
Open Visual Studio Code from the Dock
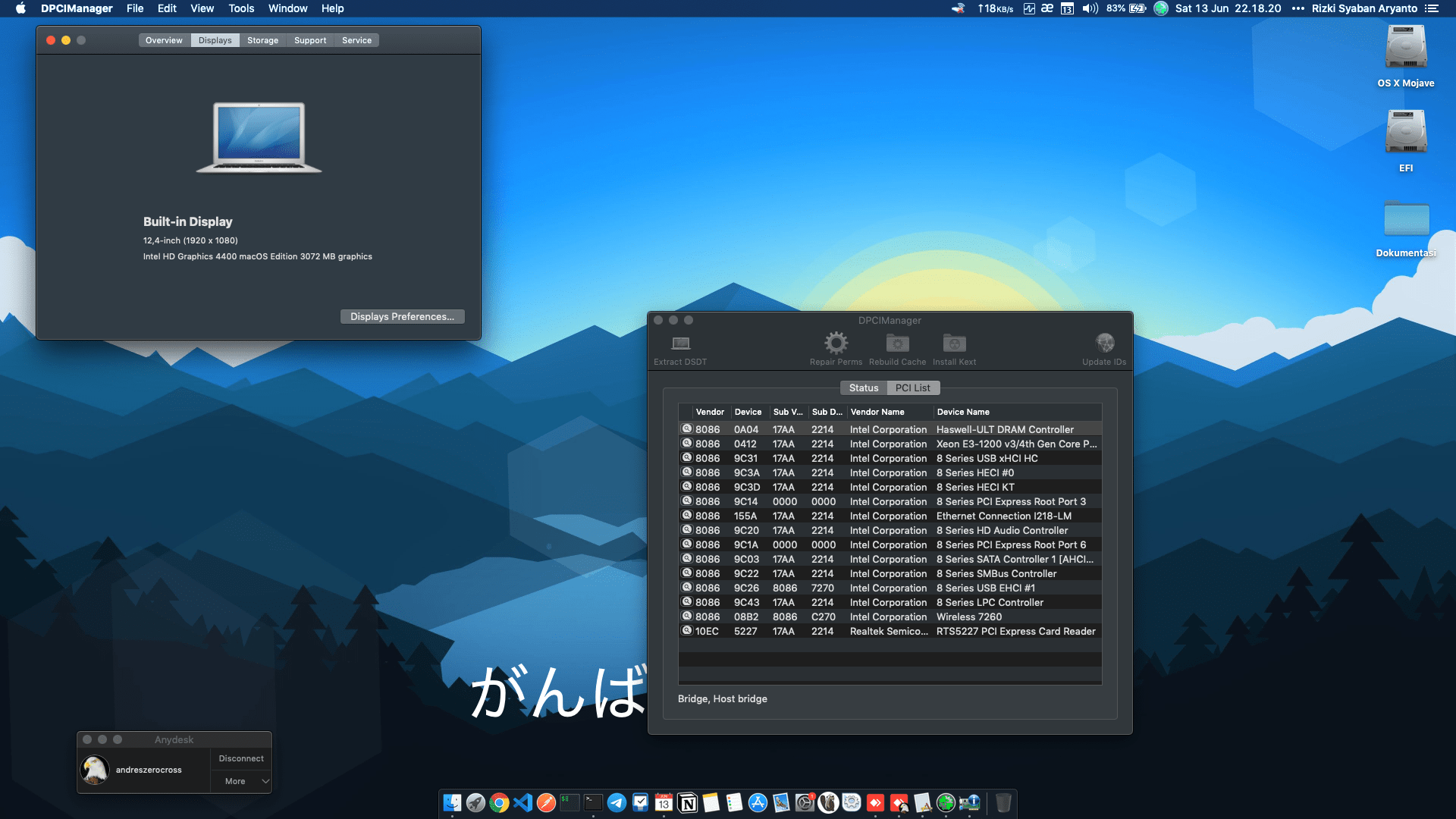pyautogui.click(x=522, y=802)
